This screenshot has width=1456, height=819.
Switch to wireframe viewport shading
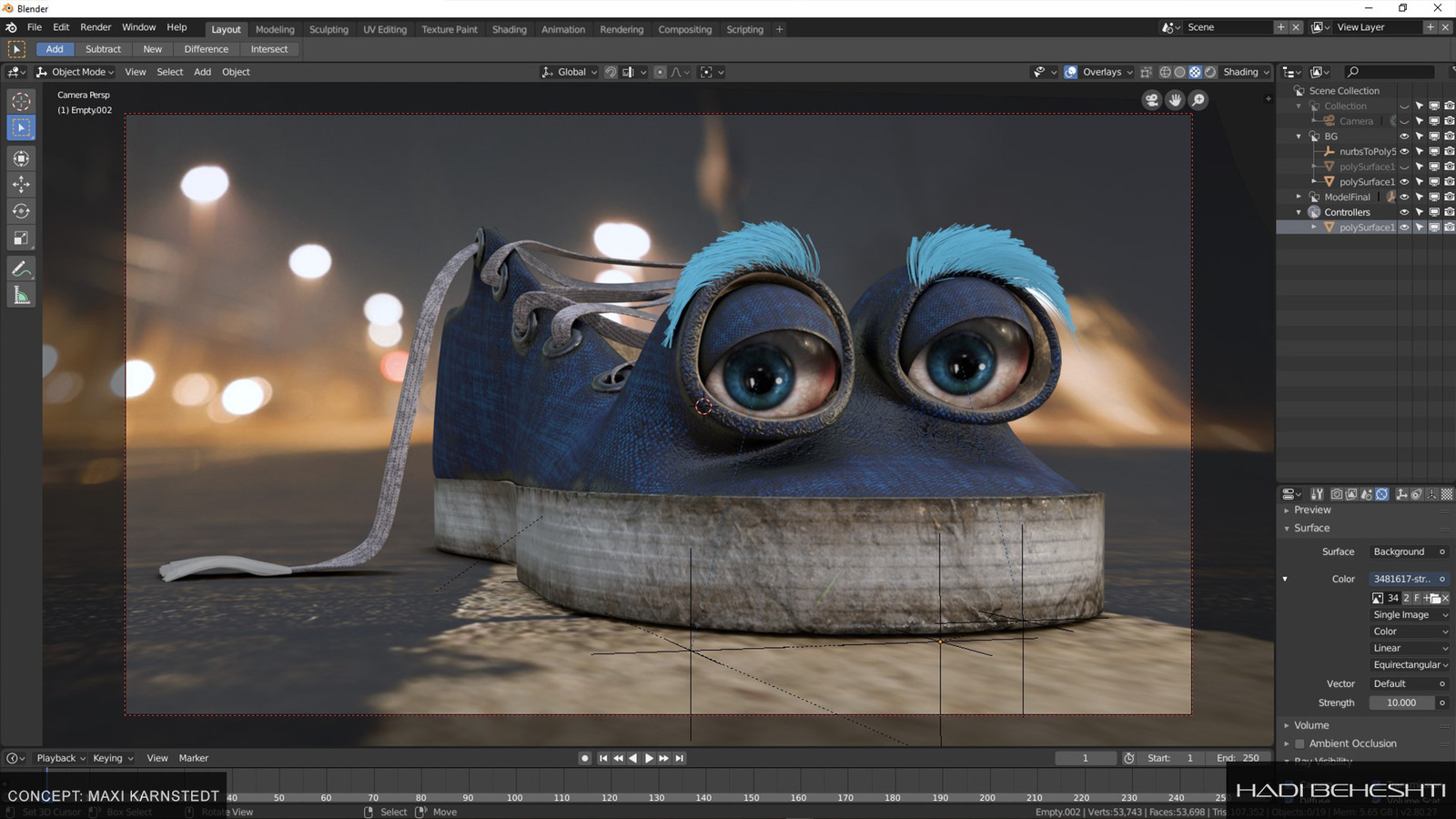(1165, 72)
